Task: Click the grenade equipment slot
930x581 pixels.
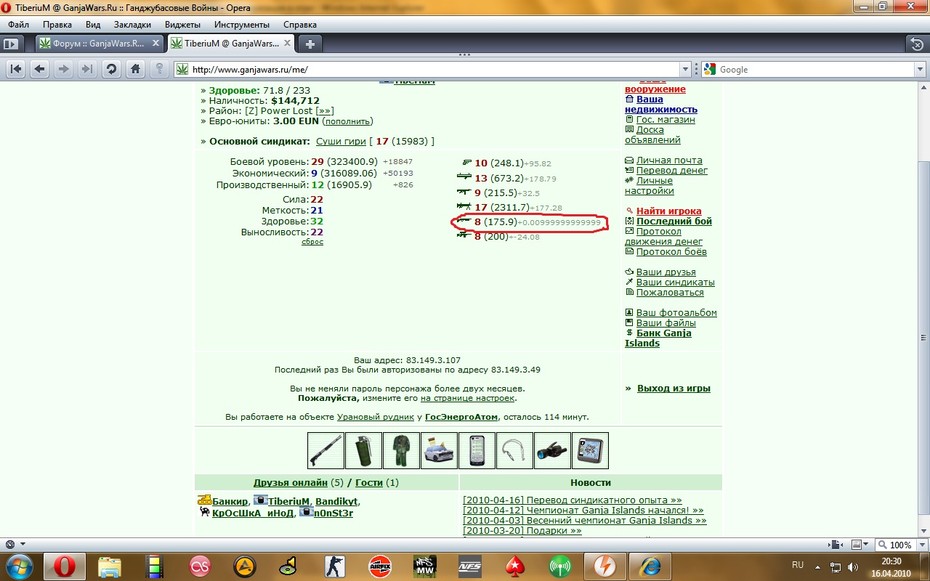Action: click(x=364, y=451)
